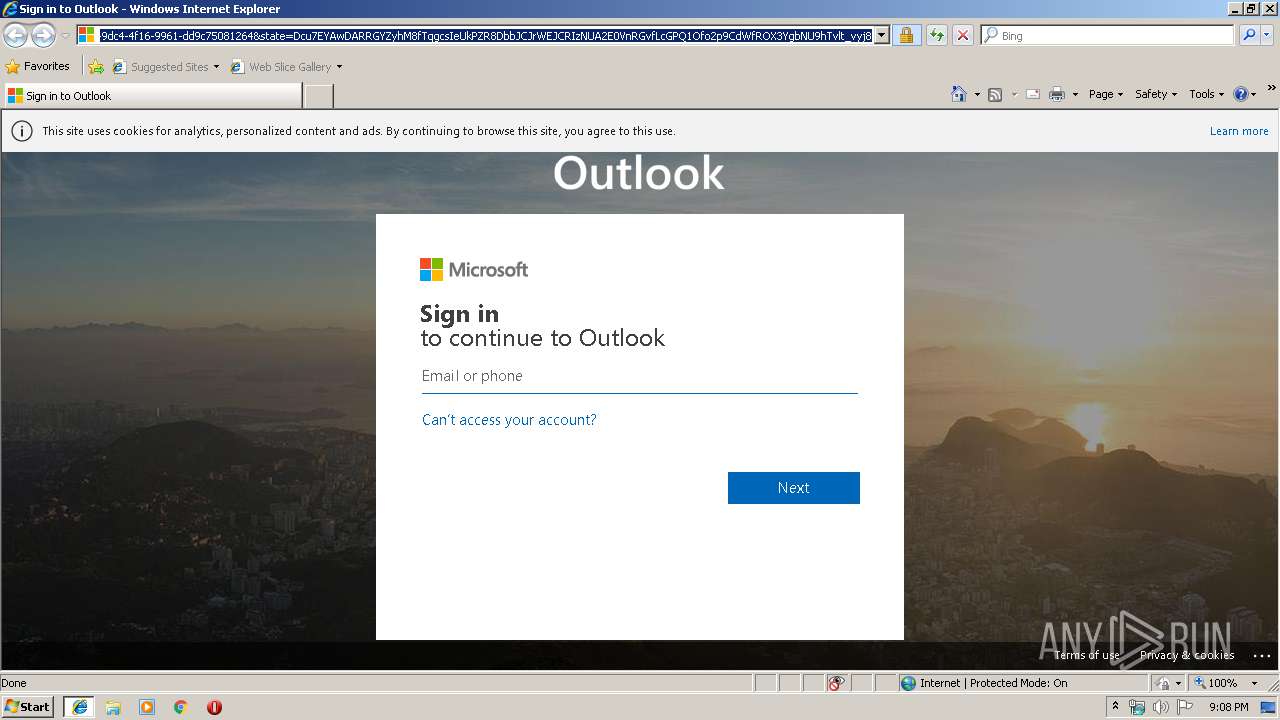Click Can't access your account link
The image size is (1280, 720).
point(509,420)
